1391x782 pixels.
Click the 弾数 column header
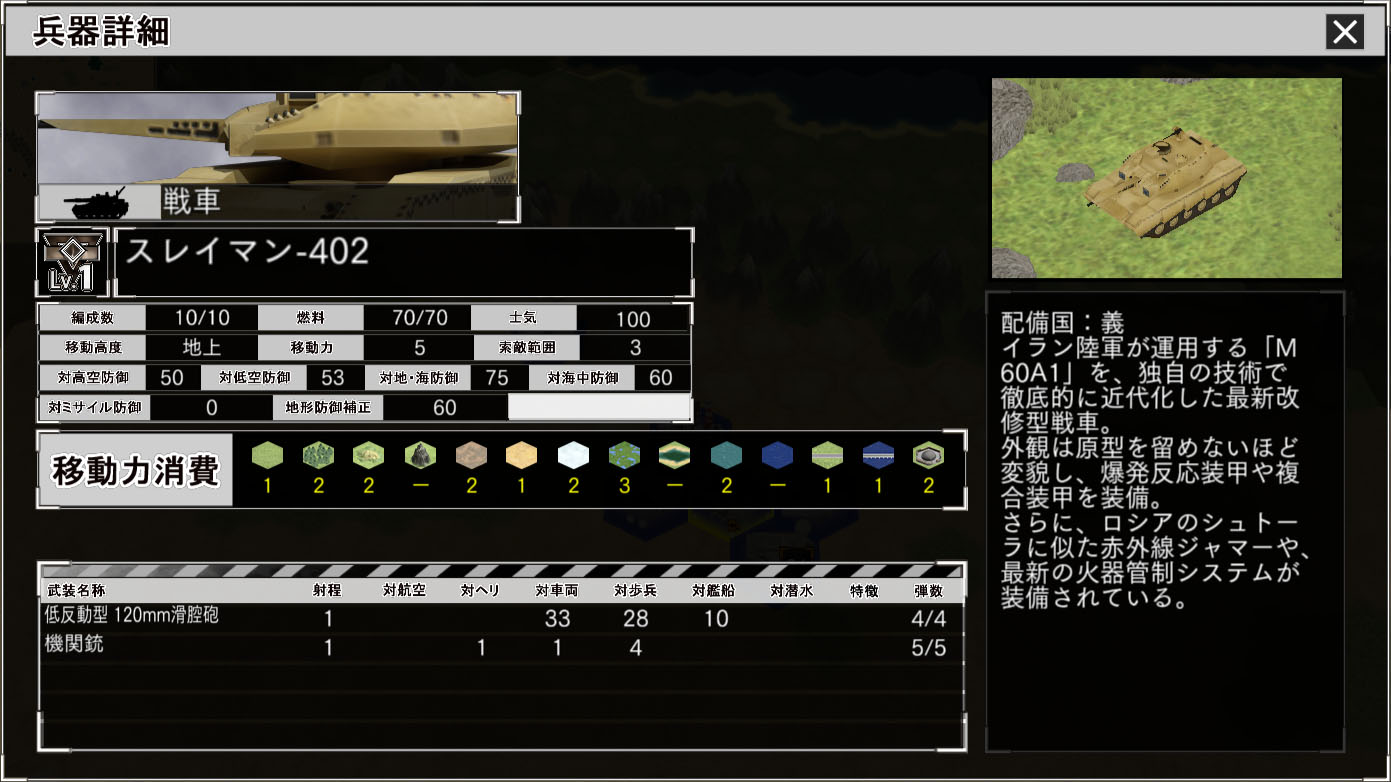click(x=928, y=591)
